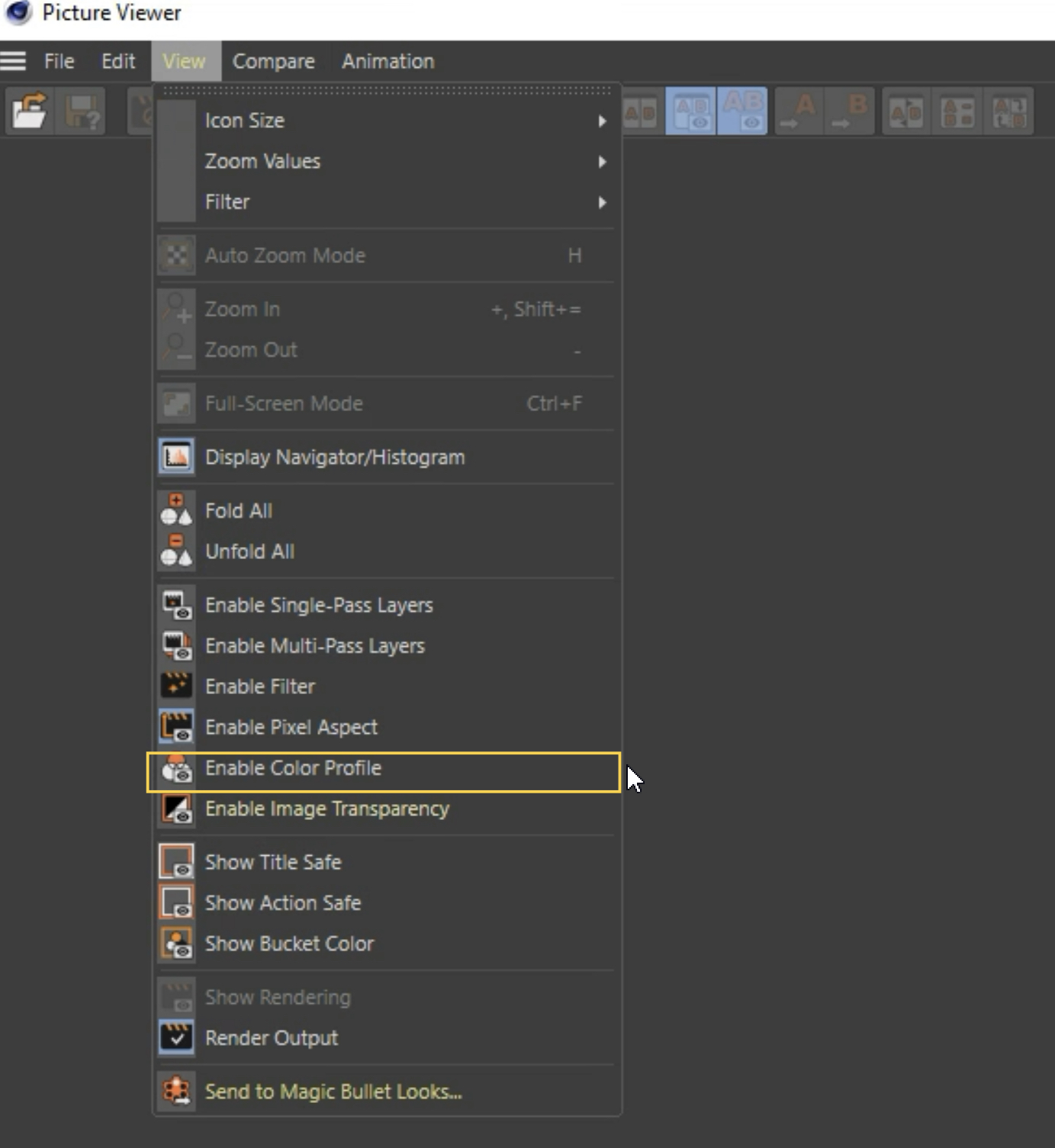Select Enable Multi-Pass Layers entry
The image size is (1055, 1148).
coord(384,645)
